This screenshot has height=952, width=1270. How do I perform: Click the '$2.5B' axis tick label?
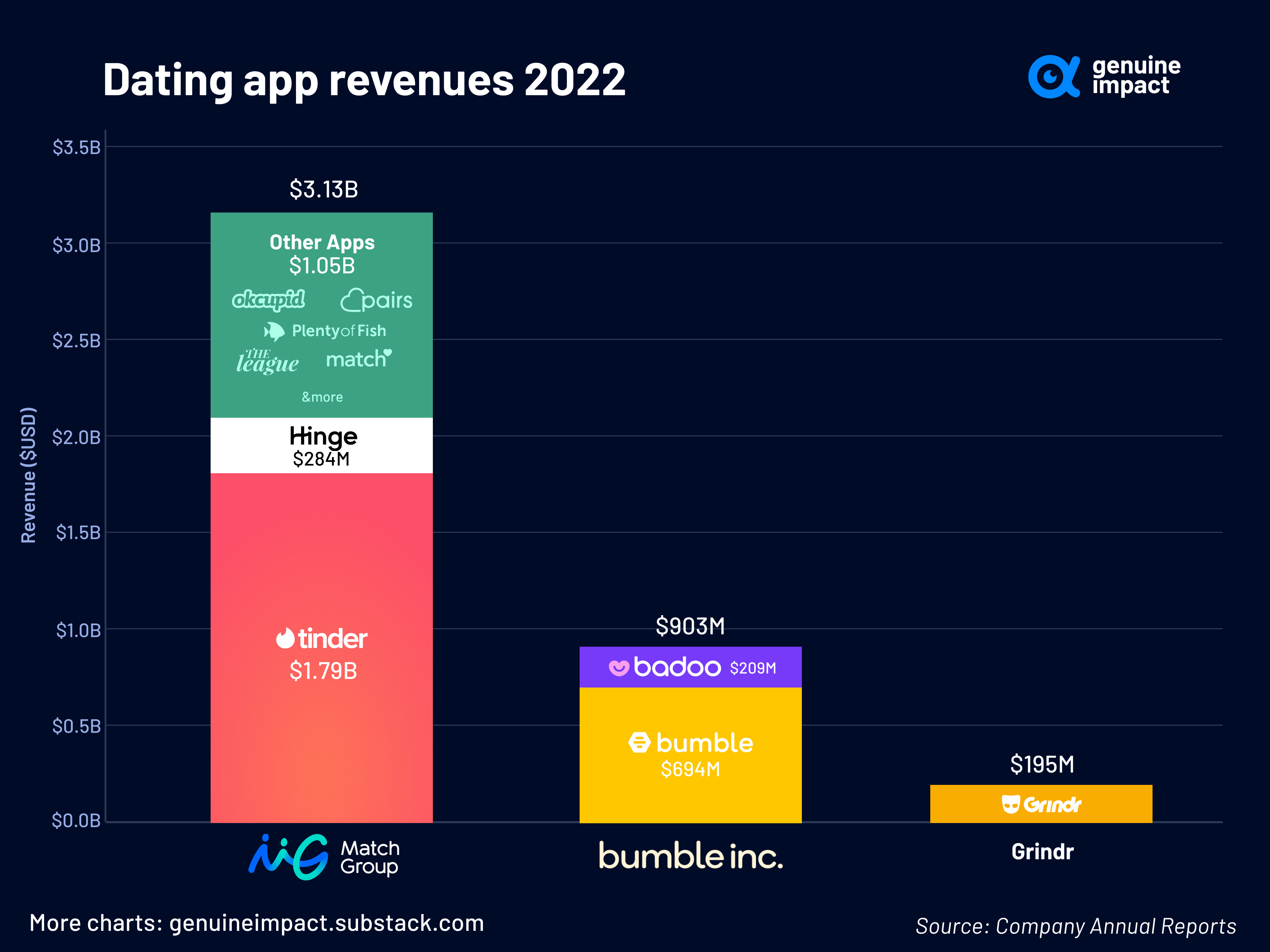click(76, 341)
